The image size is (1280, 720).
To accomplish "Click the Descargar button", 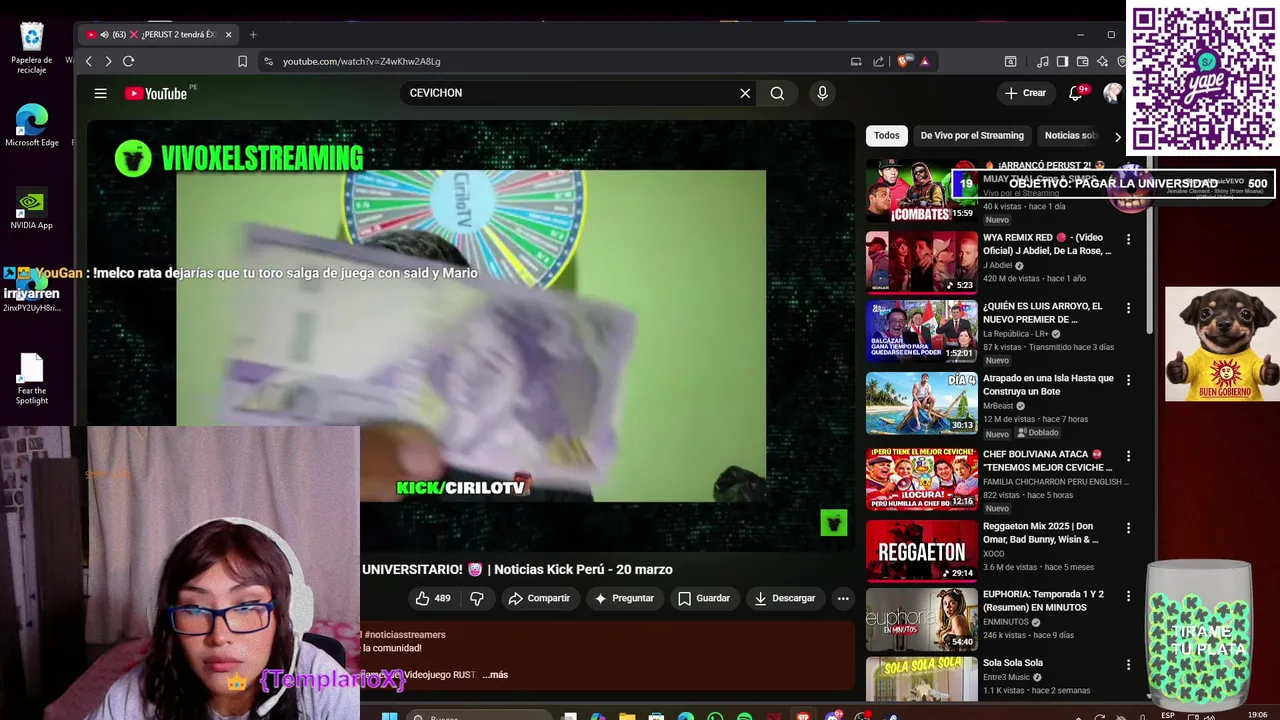I will [x=784, y=598].
